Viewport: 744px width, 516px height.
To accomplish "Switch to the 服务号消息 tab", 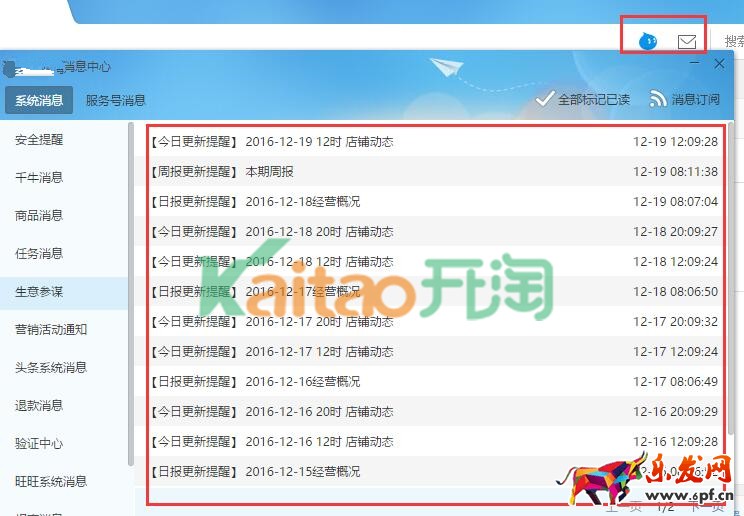I will click(x=115, y=100).
